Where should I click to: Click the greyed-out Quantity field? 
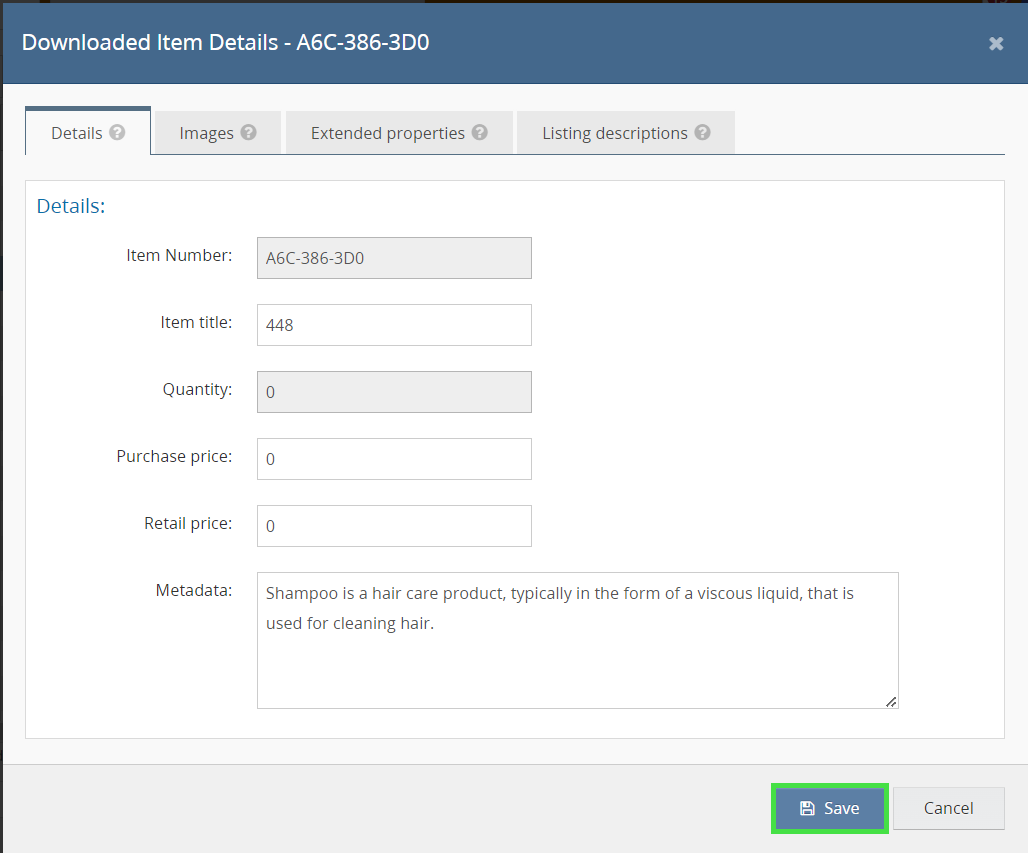pyautogui.click(x=394, y=392)
